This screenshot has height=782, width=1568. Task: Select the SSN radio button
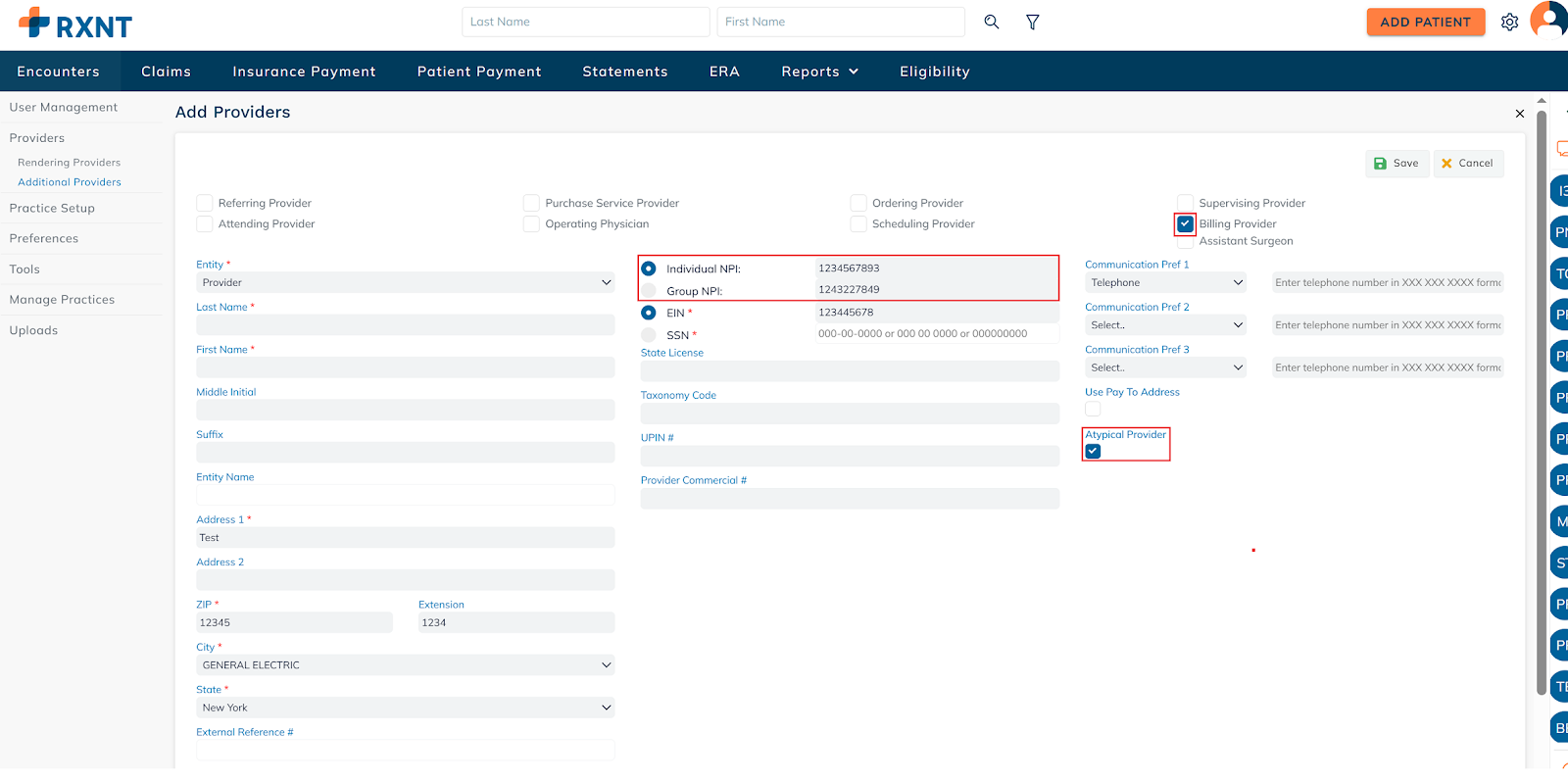tap(649, 335)
